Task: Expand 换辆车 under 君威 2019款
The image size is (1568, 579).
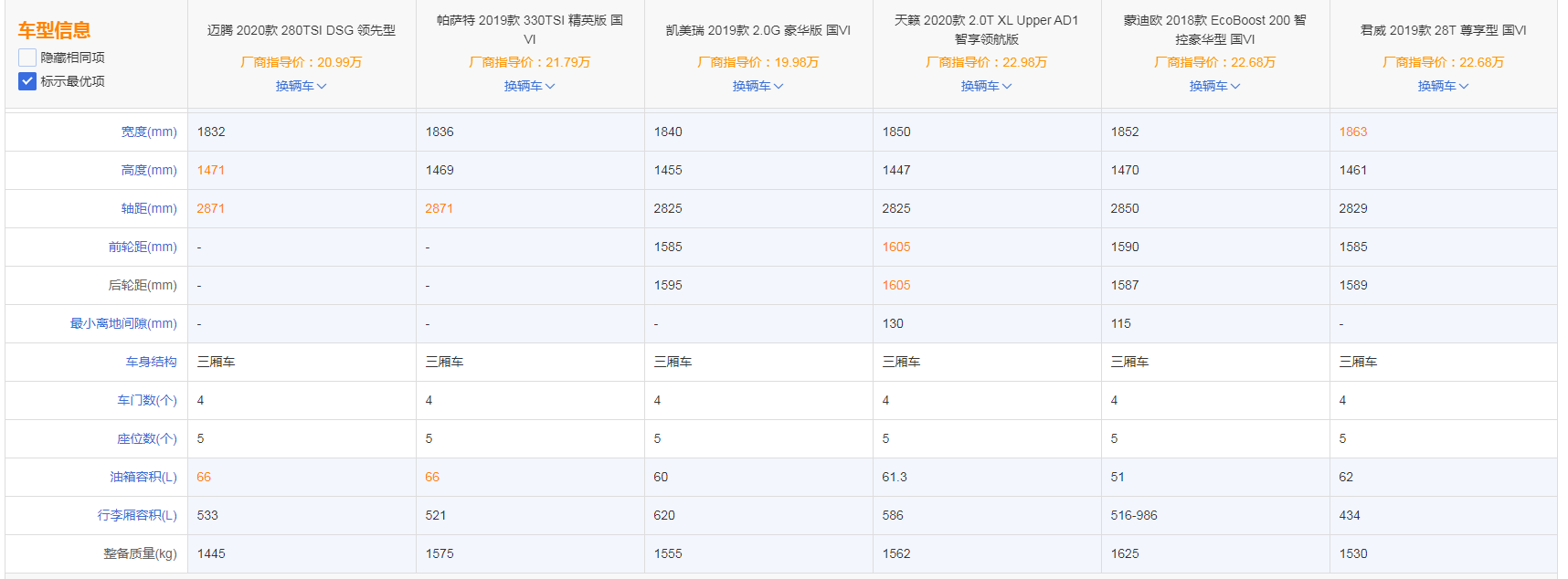Action: pyautogui.click(x=1443, y=86)
